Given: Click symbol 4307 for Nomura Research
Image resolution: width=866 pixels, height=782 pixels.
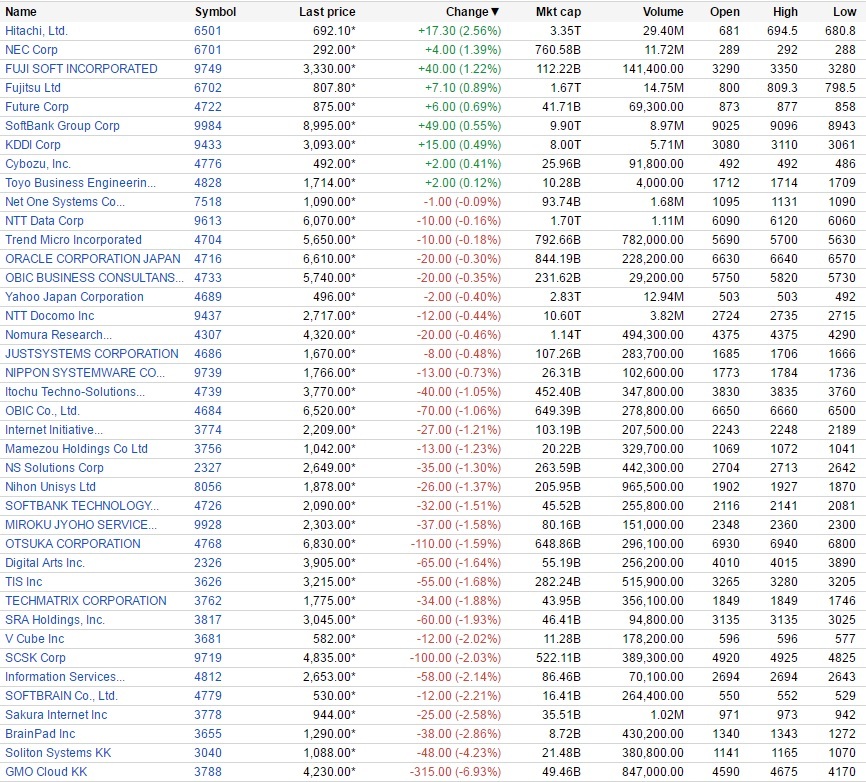Looking at the screenshot, I should [x=208, y=335].
